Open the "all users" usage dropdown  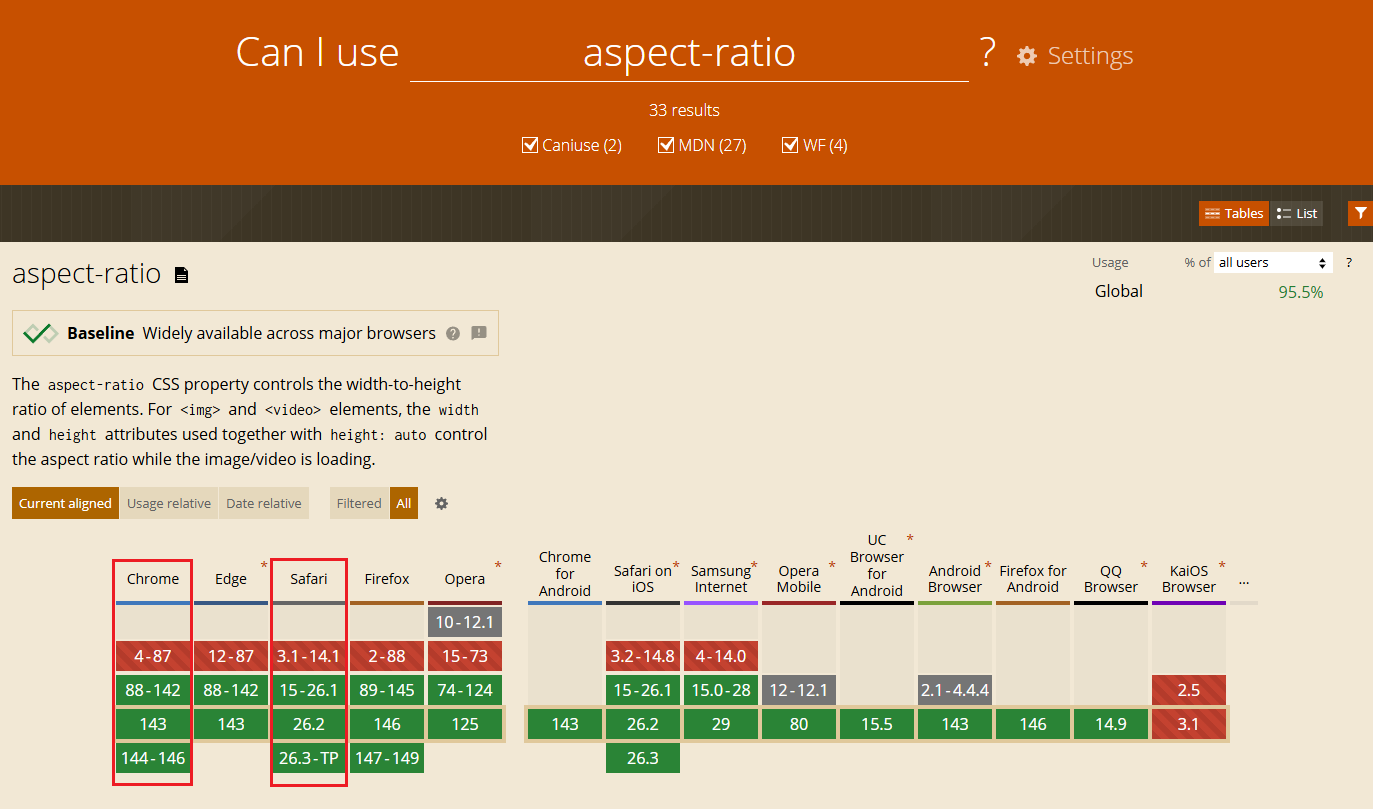click(x=1272, y=262)
